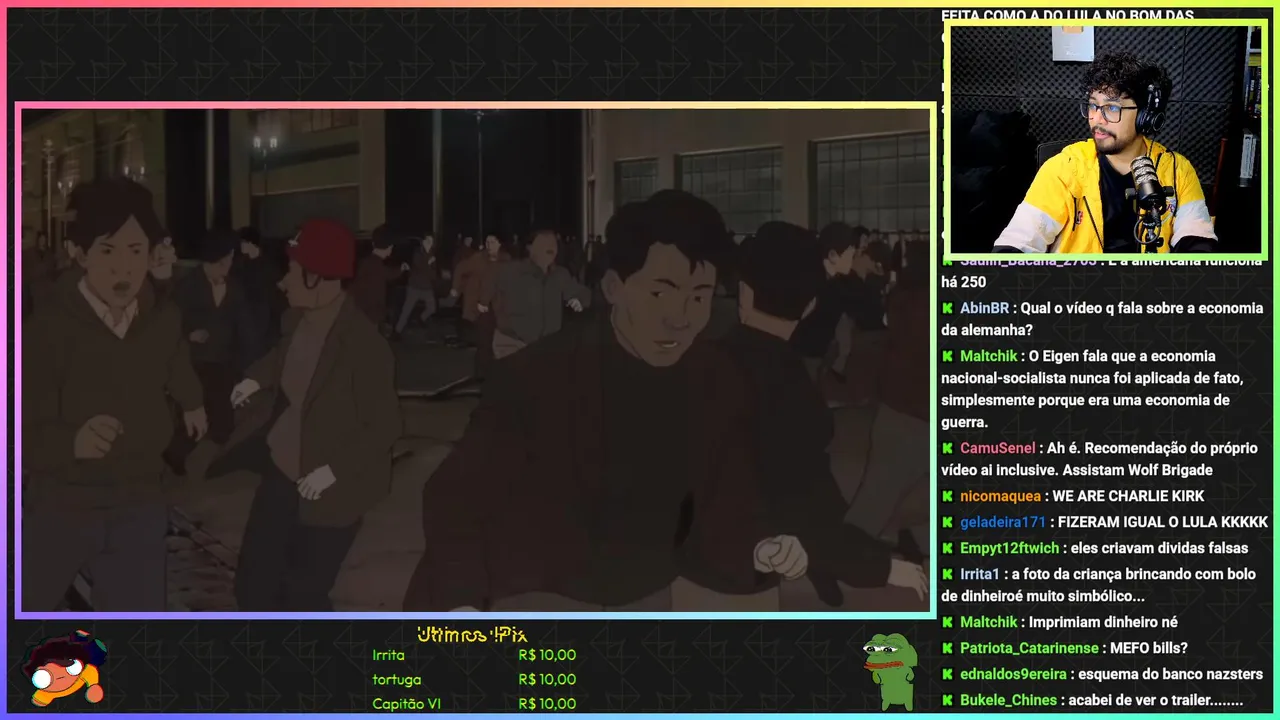Click the message asking about 'economia da alemanha'
The image size is (1280, 720).
coord(1102,319)
